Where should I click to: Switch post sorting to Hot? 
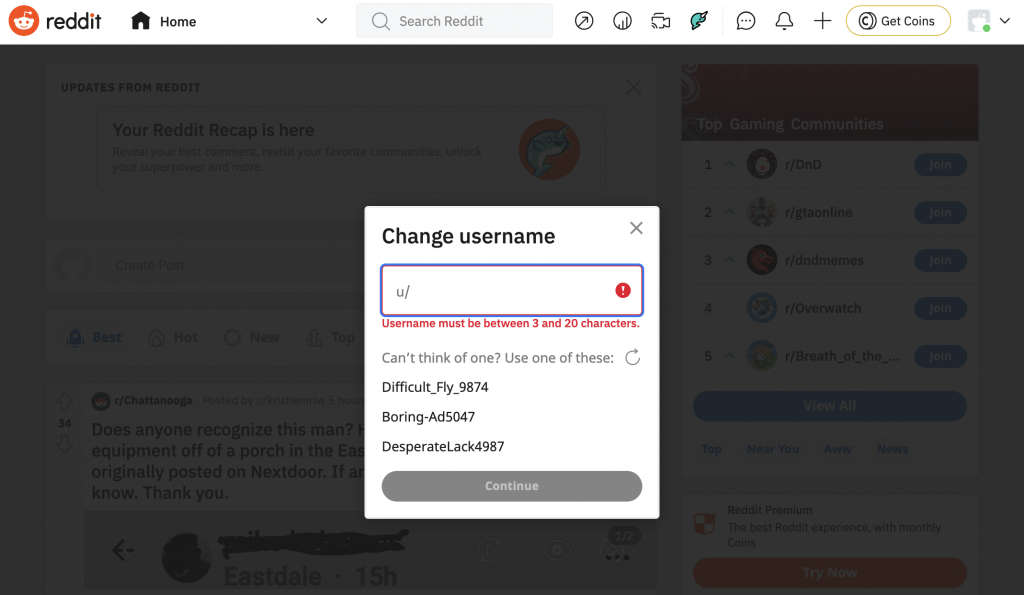[172, 338]
